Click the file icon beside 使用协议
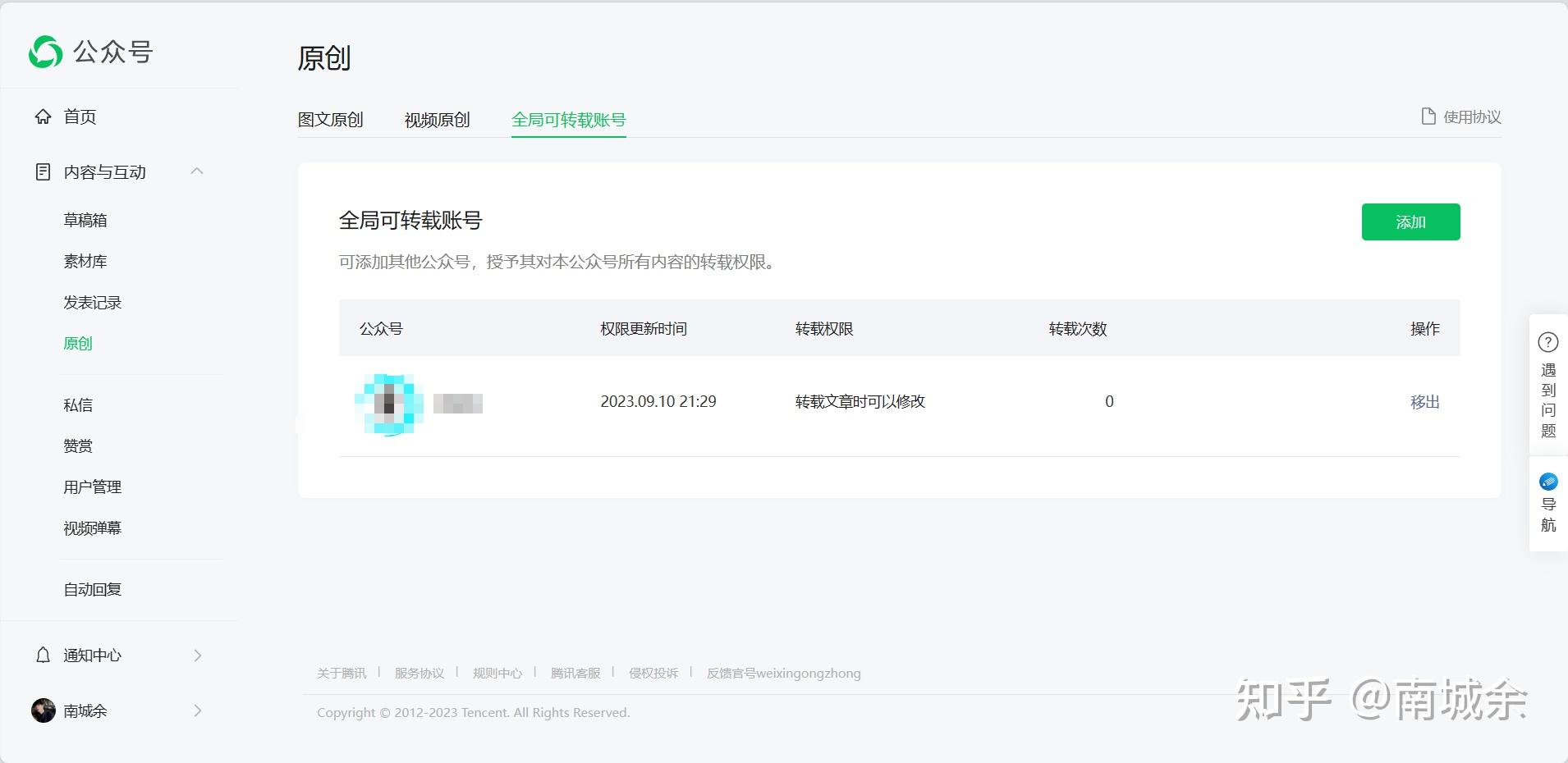Screen dimensions: 1568x763 tap(1428, 117)
